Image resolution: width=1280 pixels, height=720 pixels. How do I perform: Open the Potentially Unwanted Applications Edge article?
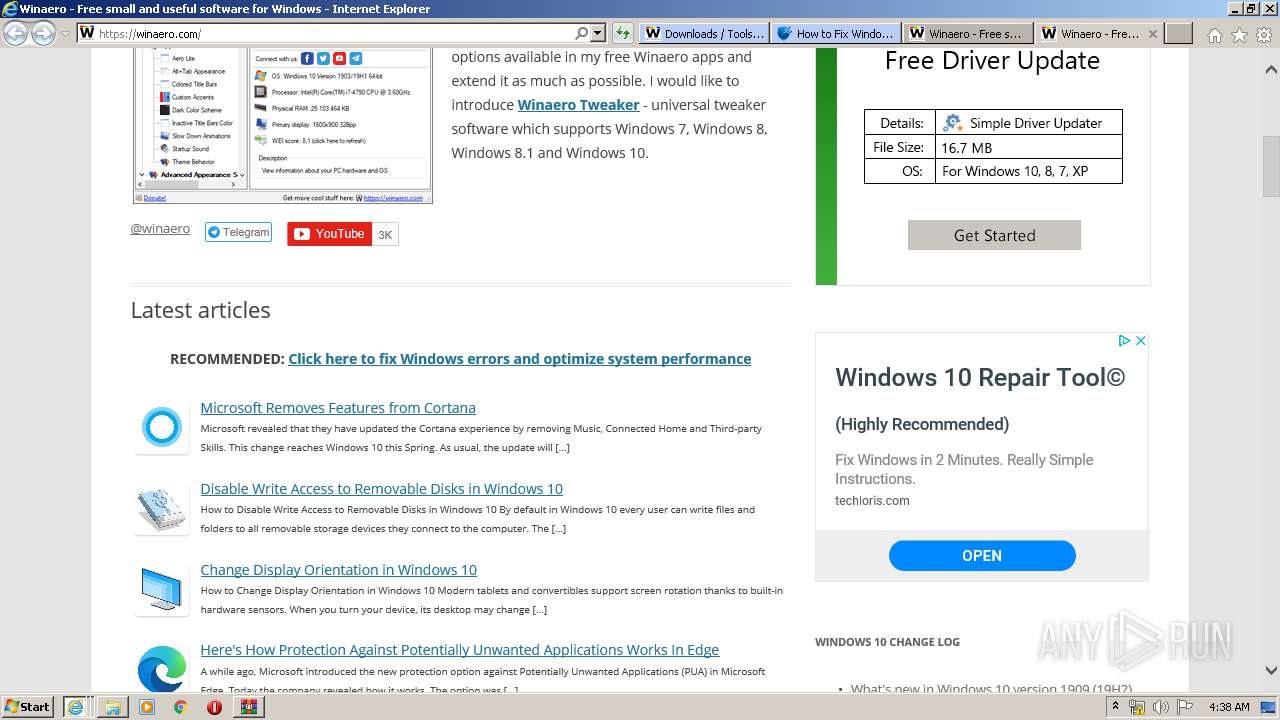click(x=459, y=650)
